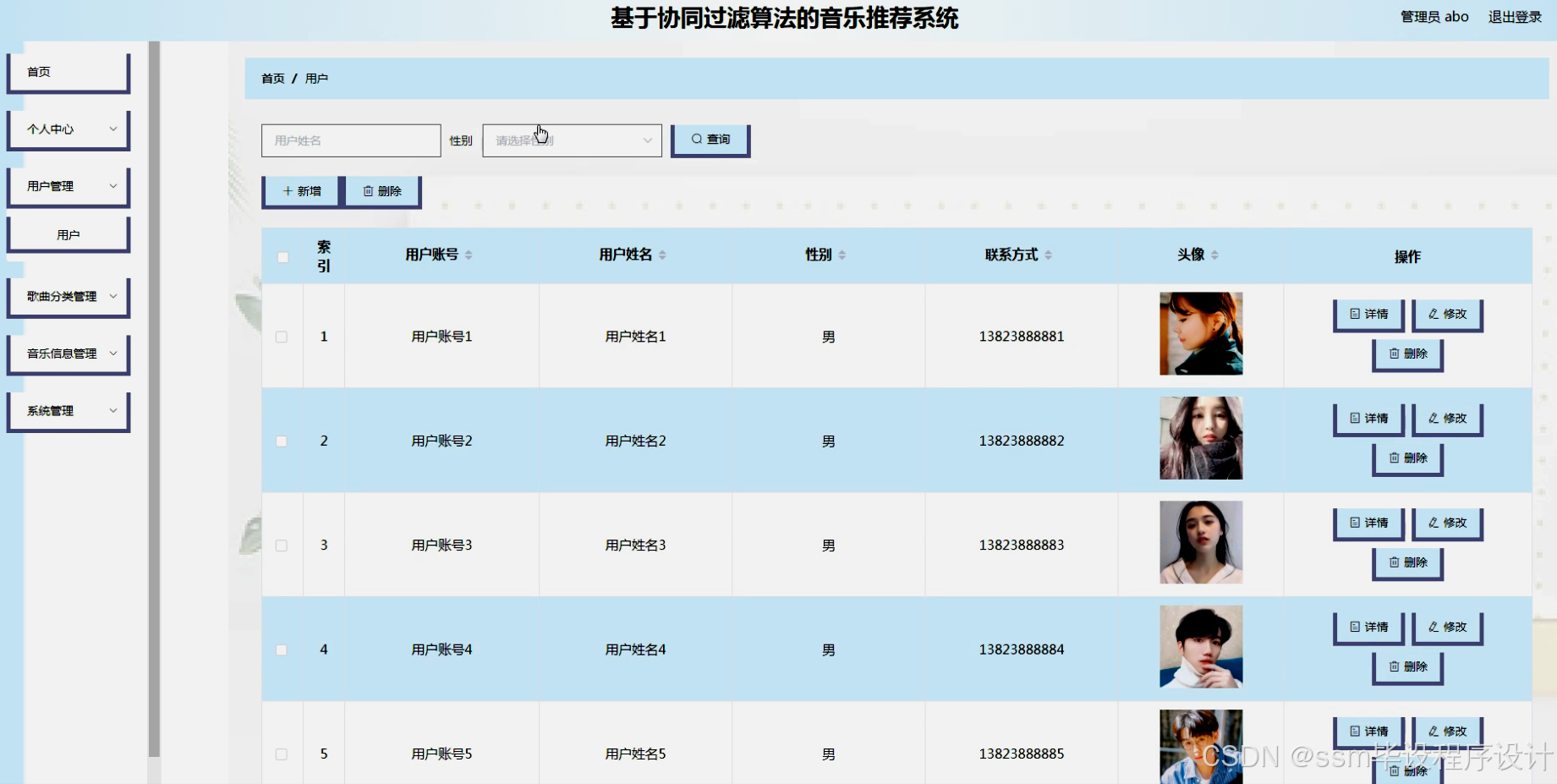Click sort arrows on 联系方式 column header
Viewport: 1557px width, 784px height.
[1049, 254]
